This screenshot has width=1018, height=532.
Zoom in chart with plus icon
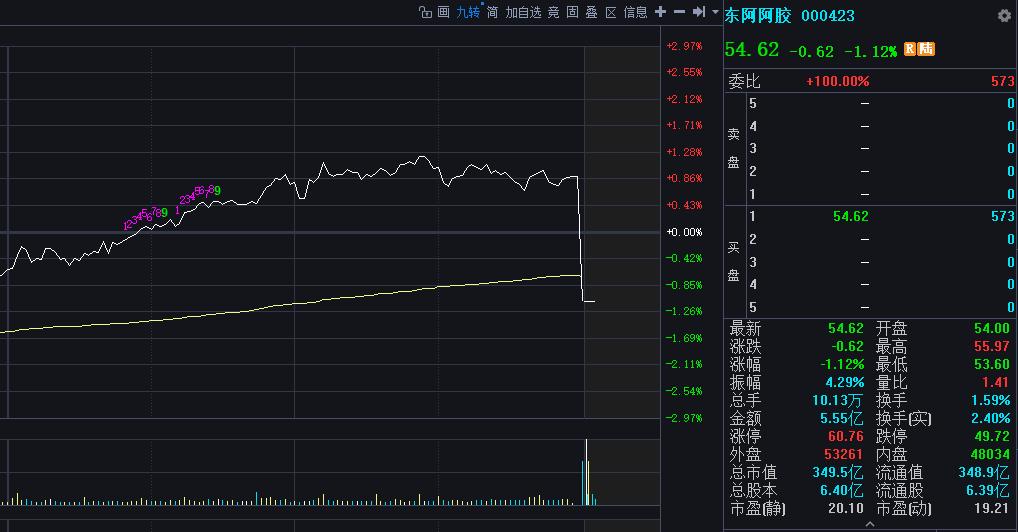coord(660,12)
